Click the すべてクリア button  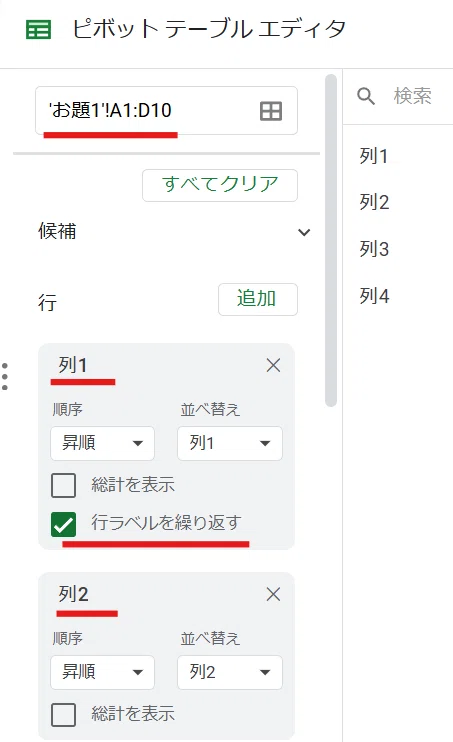coord(220,185)
